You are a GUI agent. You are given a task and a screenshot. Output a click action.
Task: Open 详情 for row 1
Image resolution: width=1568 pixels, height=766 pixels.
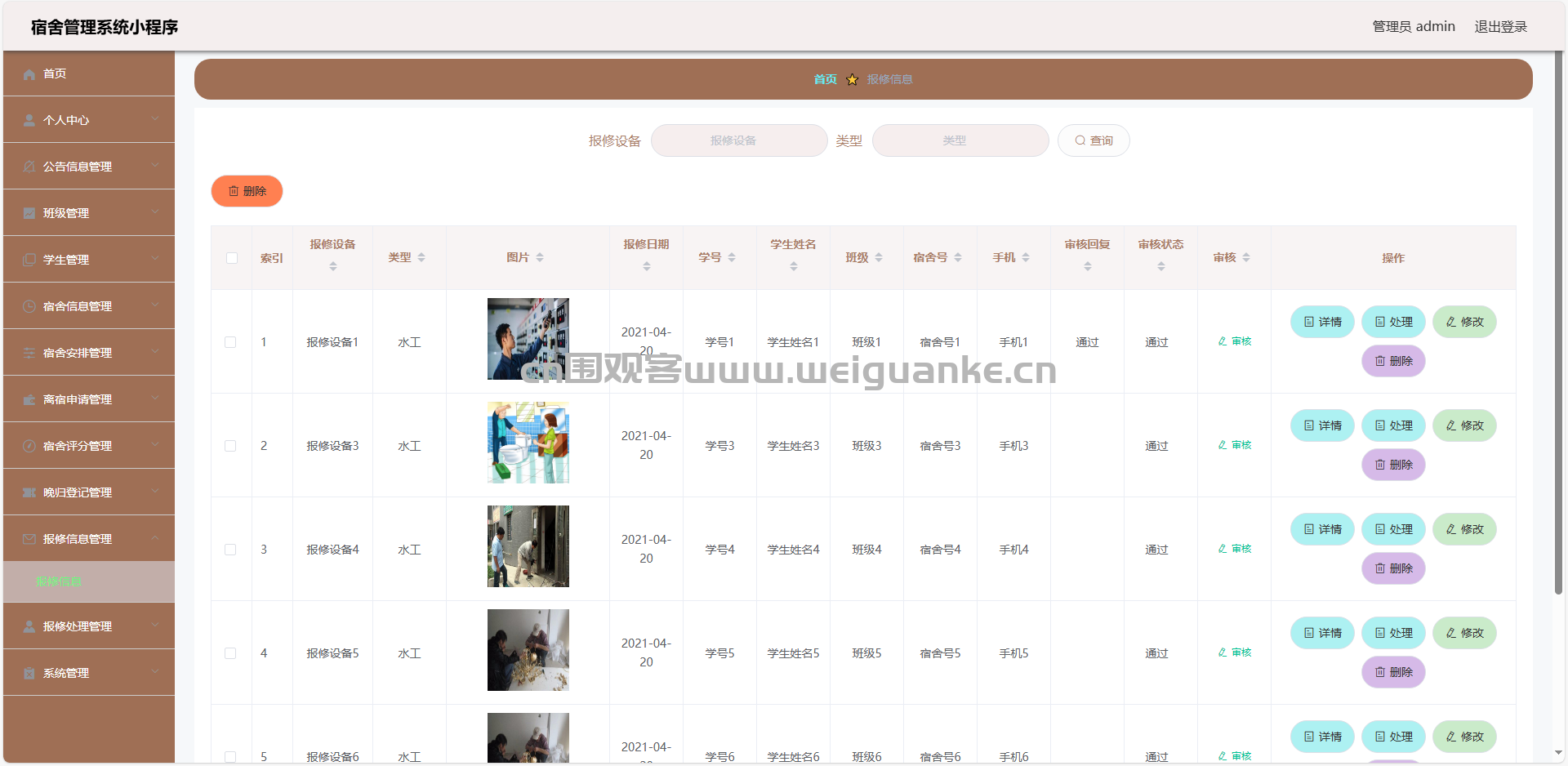click(x=1322, y=322)
